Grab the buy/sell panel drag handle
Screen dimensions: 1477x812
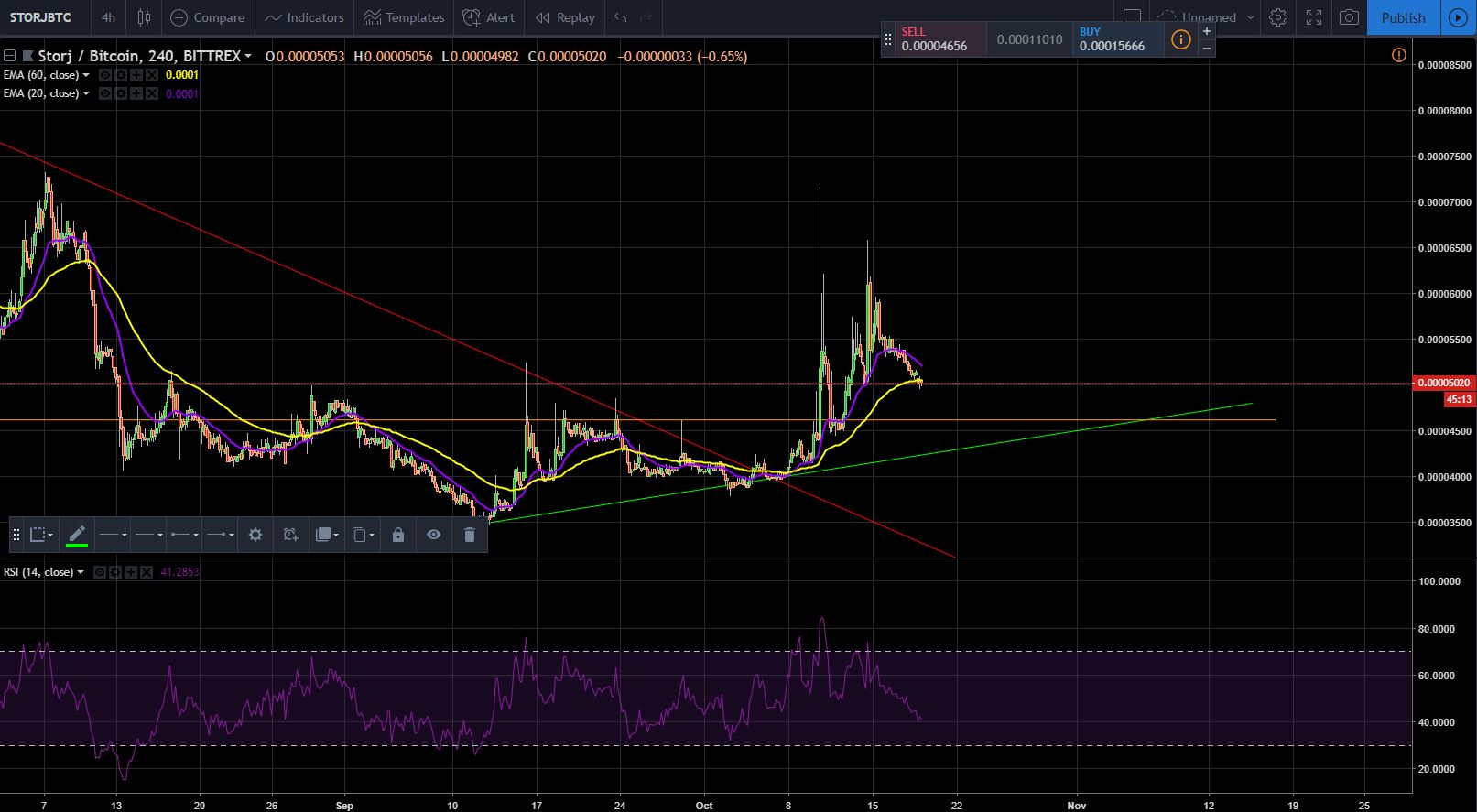tap(888, 39)
